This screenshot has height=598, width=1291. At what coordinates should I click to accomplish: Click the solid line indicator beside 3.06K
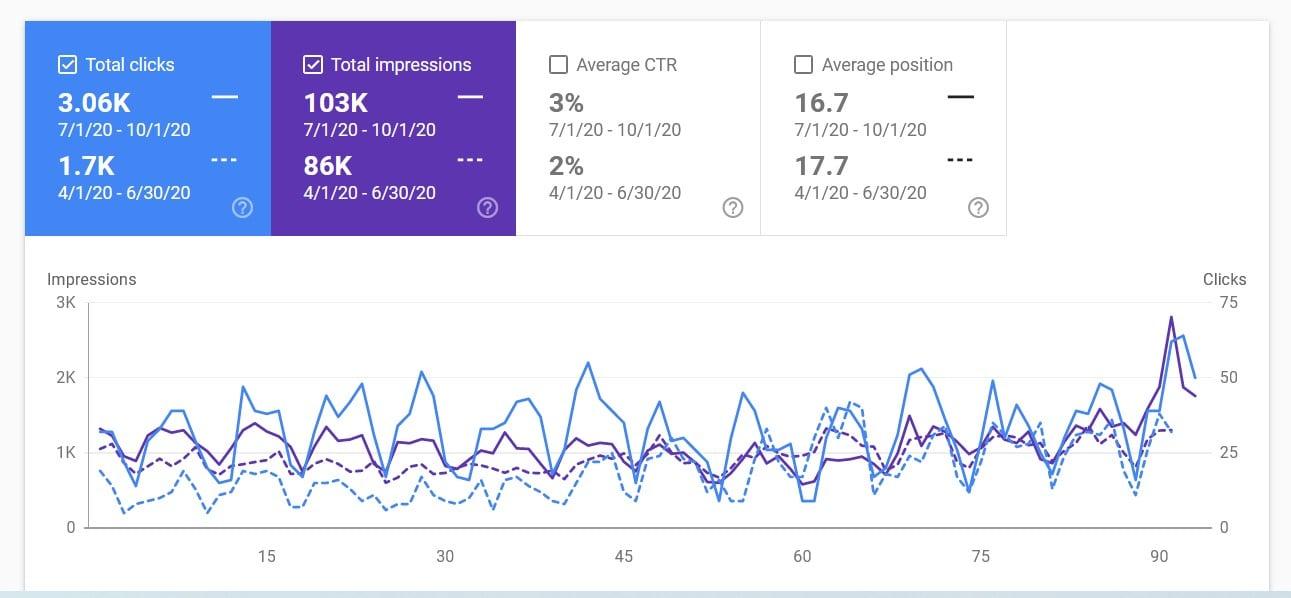point(224,97)
